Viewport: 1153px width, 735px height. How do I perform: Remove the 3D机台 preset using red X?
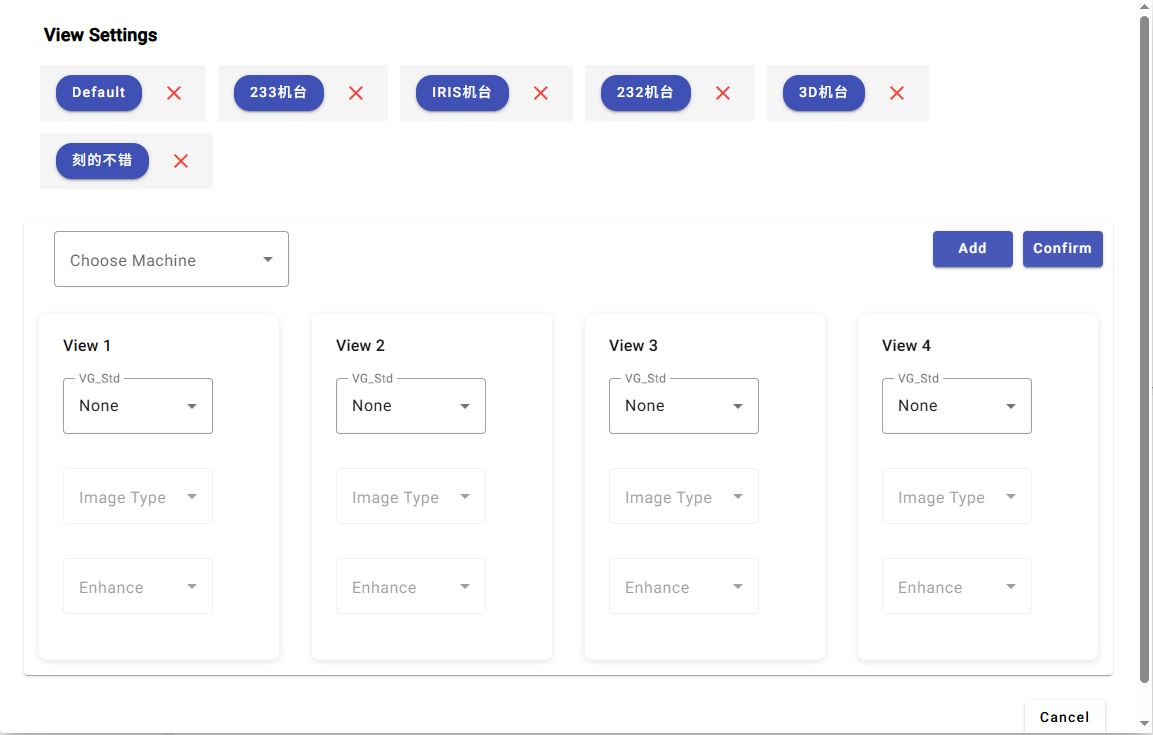click(x=897, y=93)
